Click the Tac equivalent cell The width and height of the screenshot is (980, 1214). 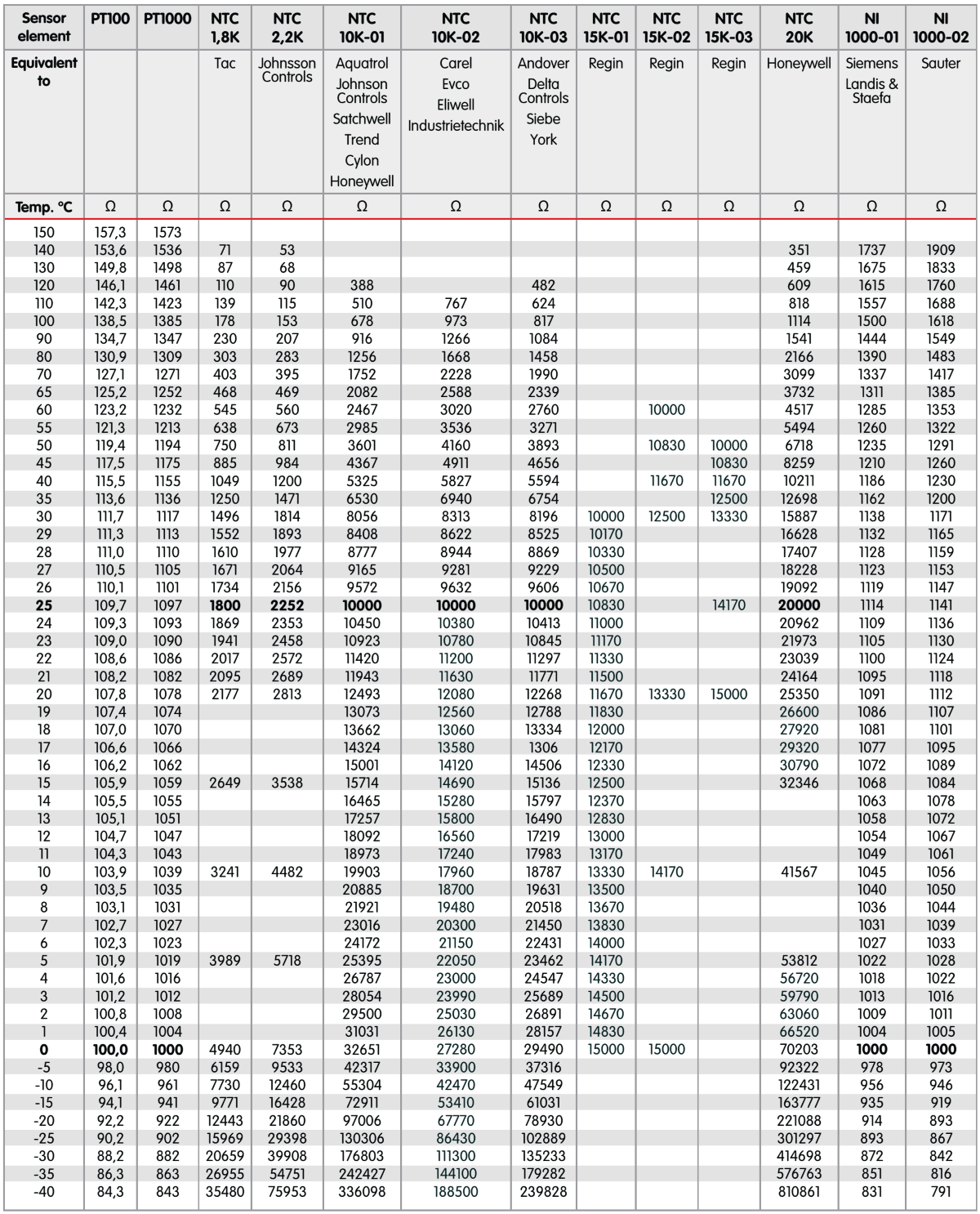click(x=225, y=64)
